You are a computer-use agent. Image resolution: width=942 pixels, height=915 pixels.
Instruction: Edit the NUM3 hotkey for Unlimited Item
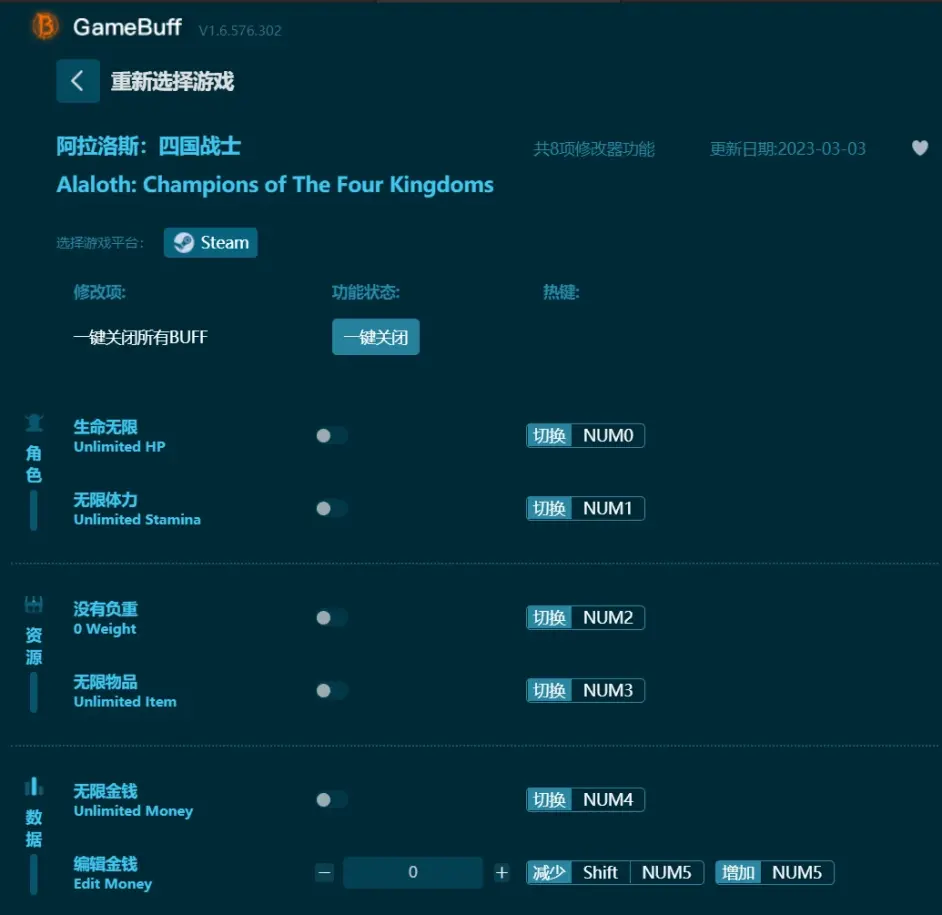[x=585, y=690]
